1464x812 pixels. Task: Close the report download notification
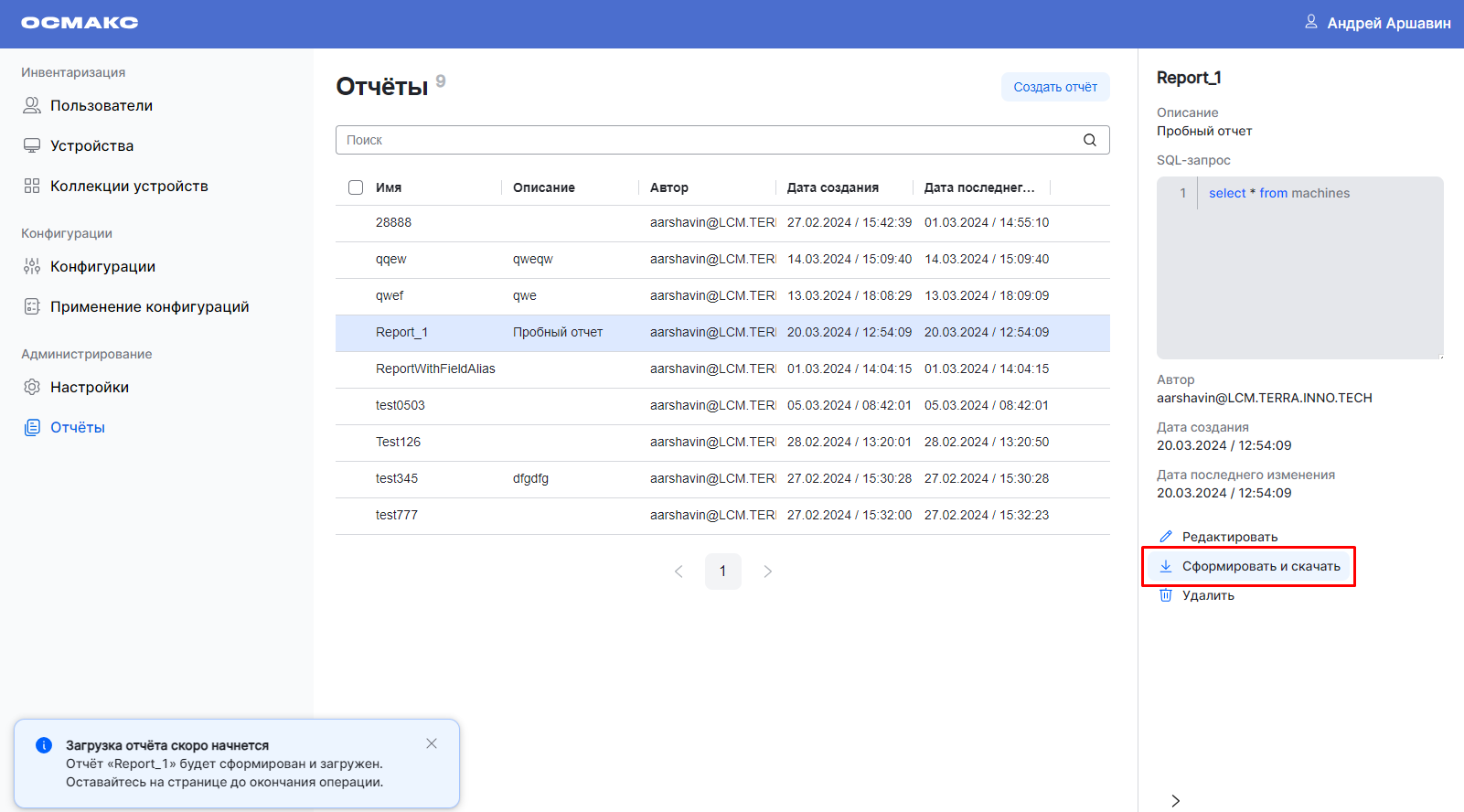click(432, 743)
